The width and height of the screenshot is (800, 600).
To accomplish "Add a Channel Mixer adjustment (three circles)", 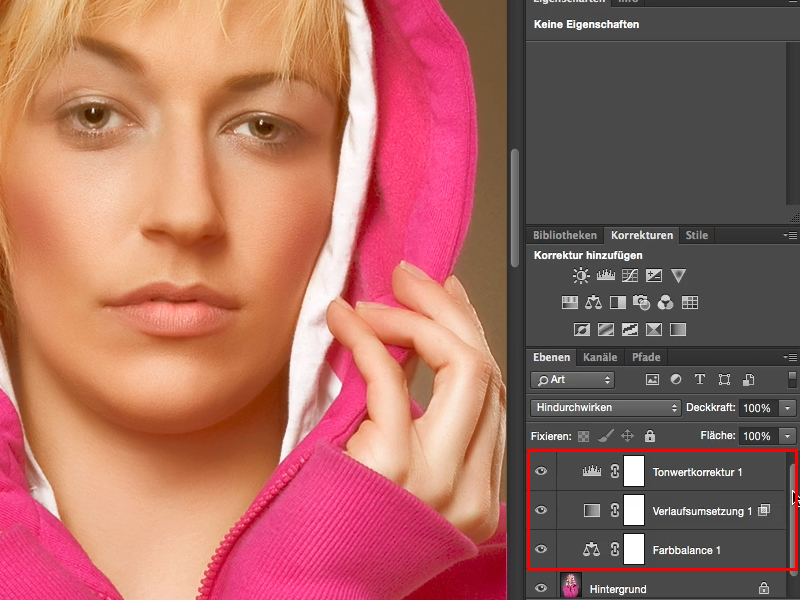I will pyautogui.click(x=665, y=303).
